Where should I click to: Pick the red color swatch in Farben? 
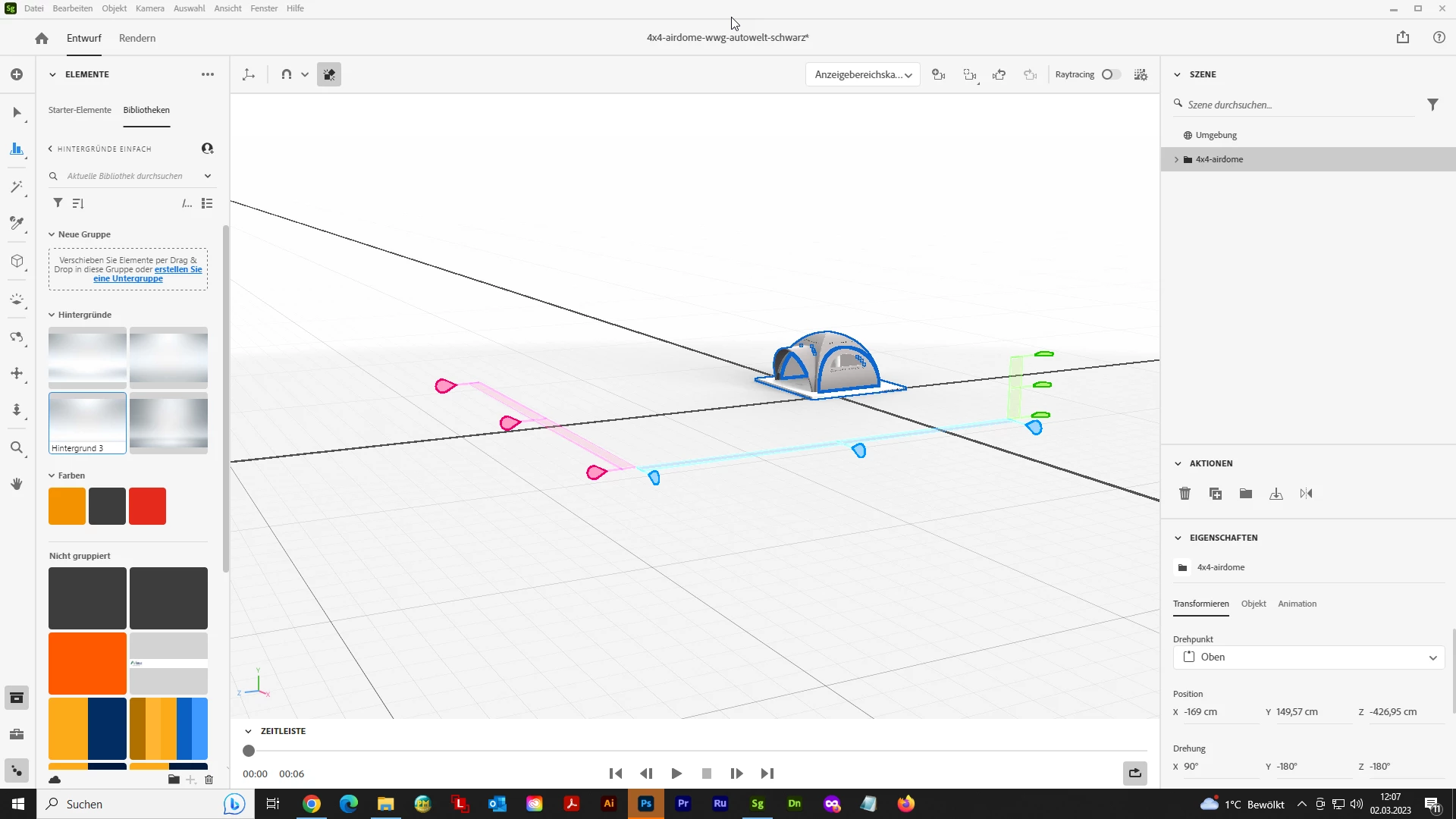(x=147, y=506)
